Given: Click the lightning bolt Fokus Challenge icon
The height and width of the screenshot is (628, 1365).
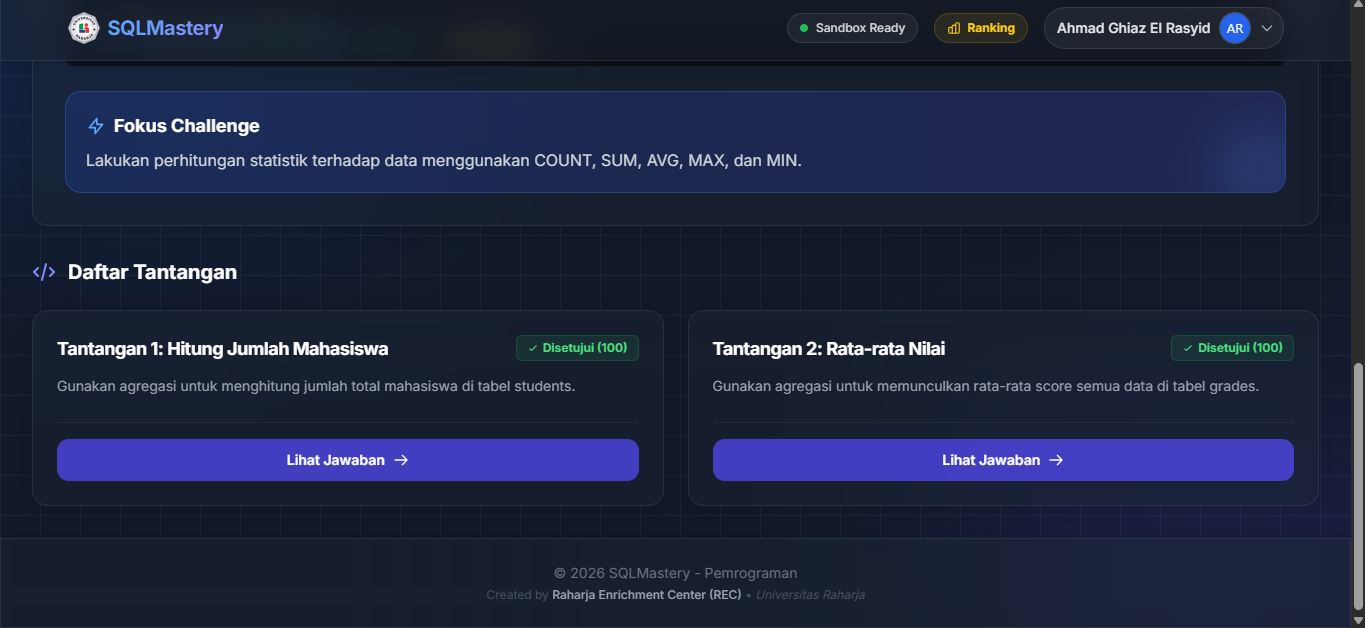Looking at the screenshot, I should (x=96, y=126).
